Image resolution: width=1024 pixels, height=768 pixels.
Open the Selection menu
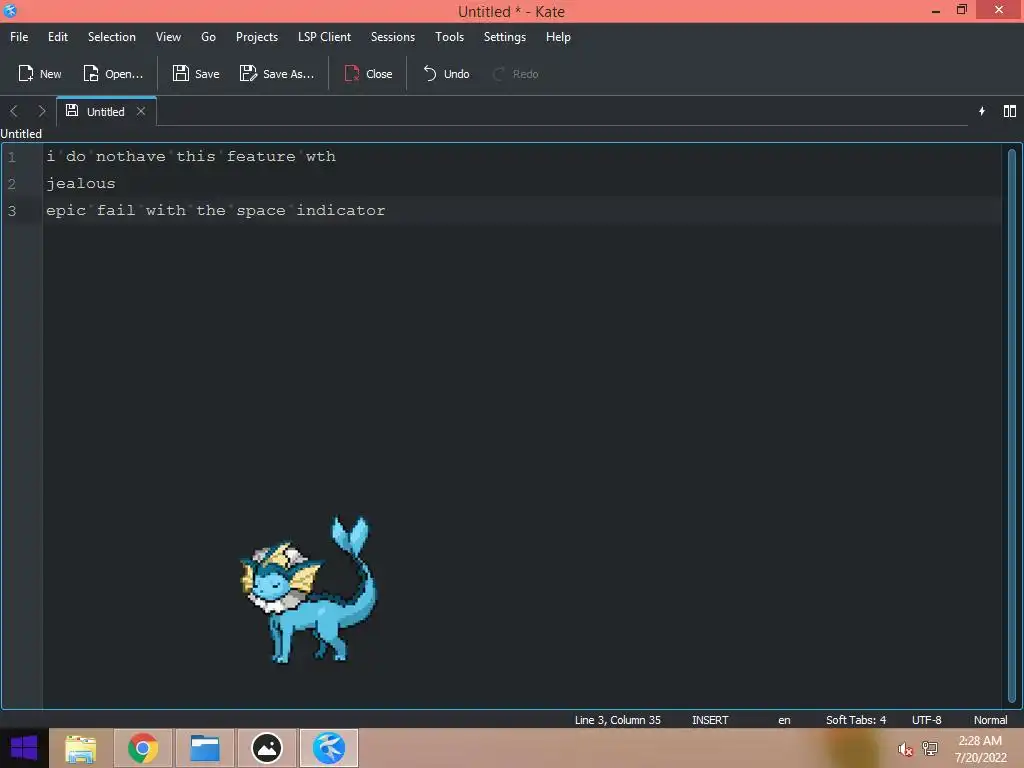112,37
